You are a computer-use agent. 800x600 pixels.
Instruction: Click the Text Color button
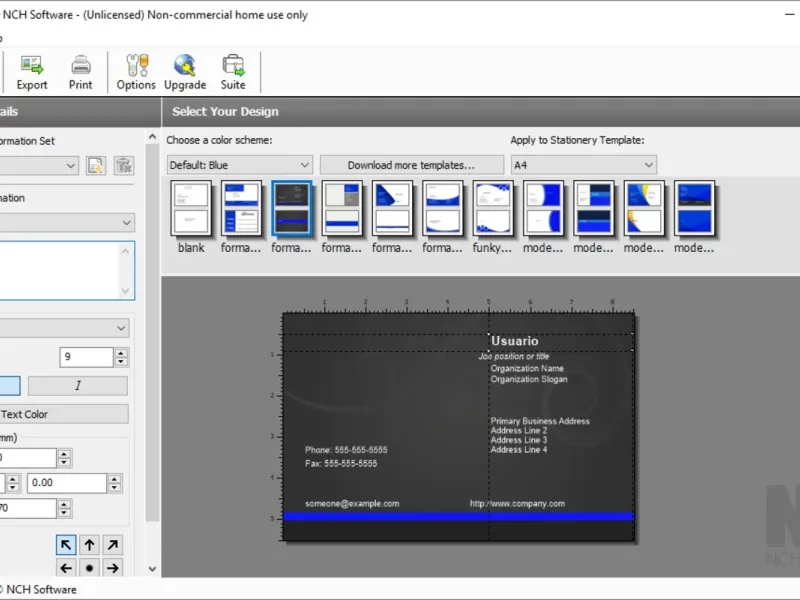point(64,414)
